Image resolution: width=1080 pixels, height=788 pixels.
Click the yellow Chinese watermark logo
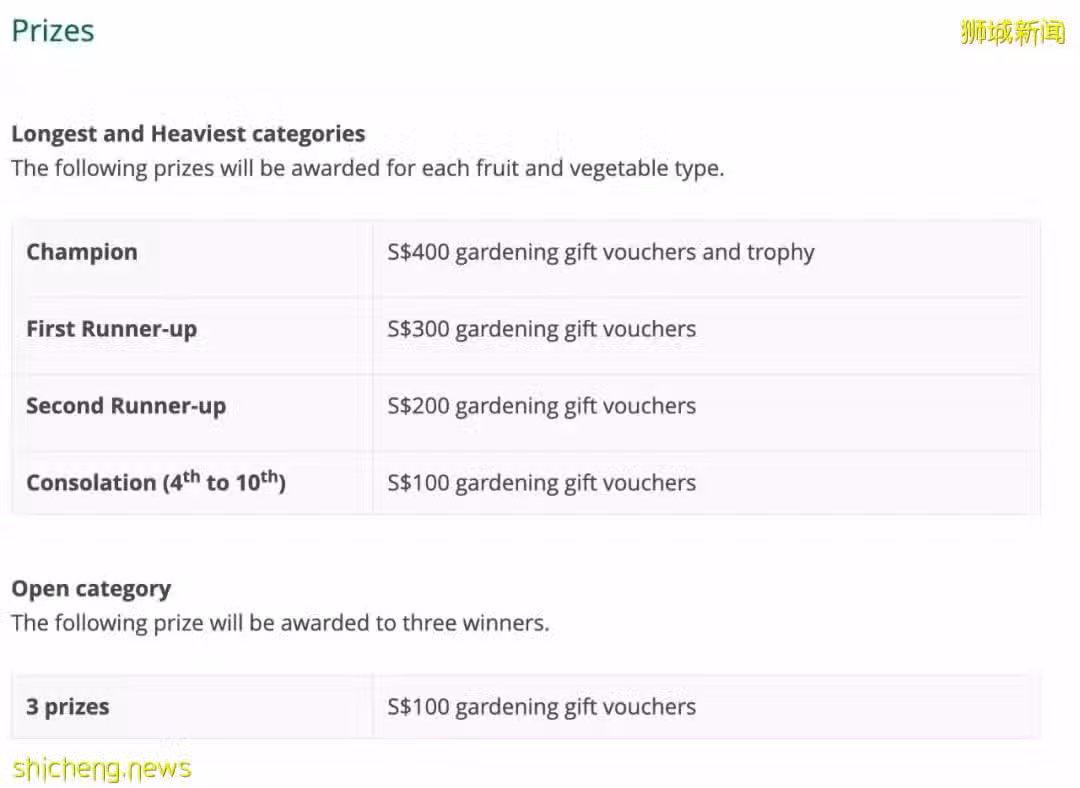click(x=1012, y=32)
